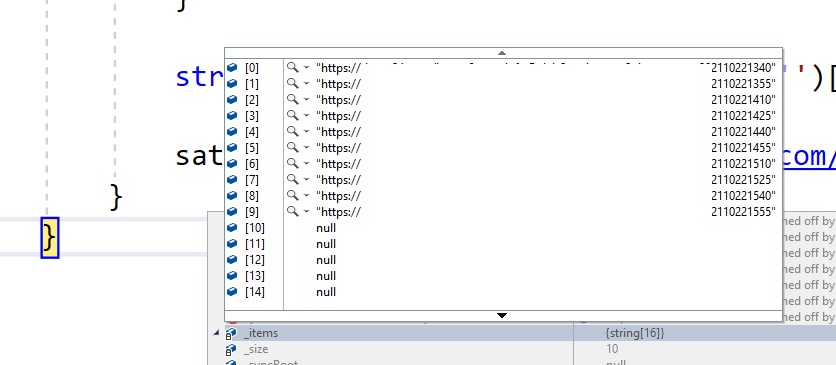This screenshot has width=836, height=365.
Task: Click the blue cube icon of element [10]
Action: (231, 228)
